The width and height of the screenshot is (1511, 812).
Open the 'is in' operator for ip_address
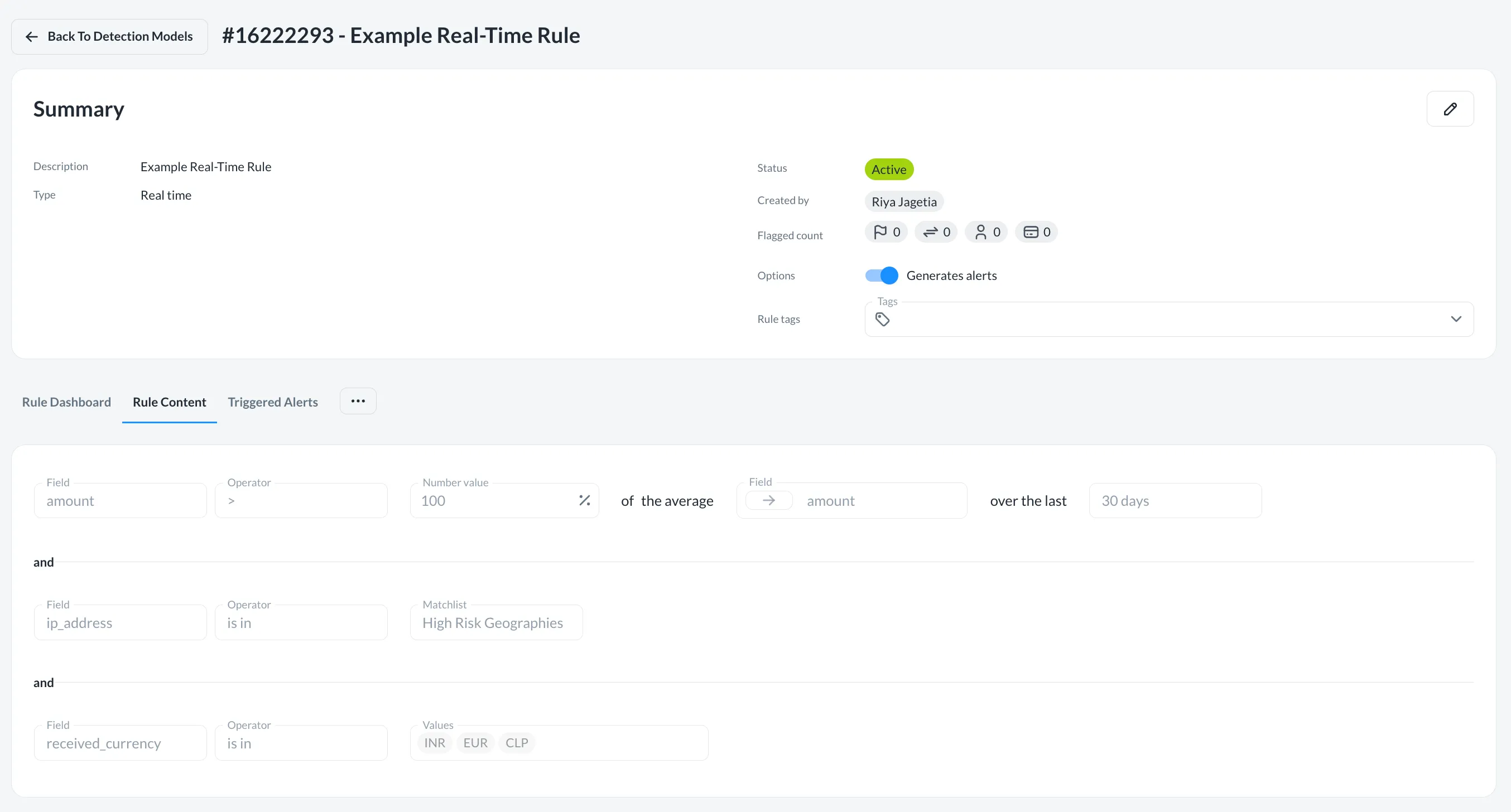coord(301,622)
